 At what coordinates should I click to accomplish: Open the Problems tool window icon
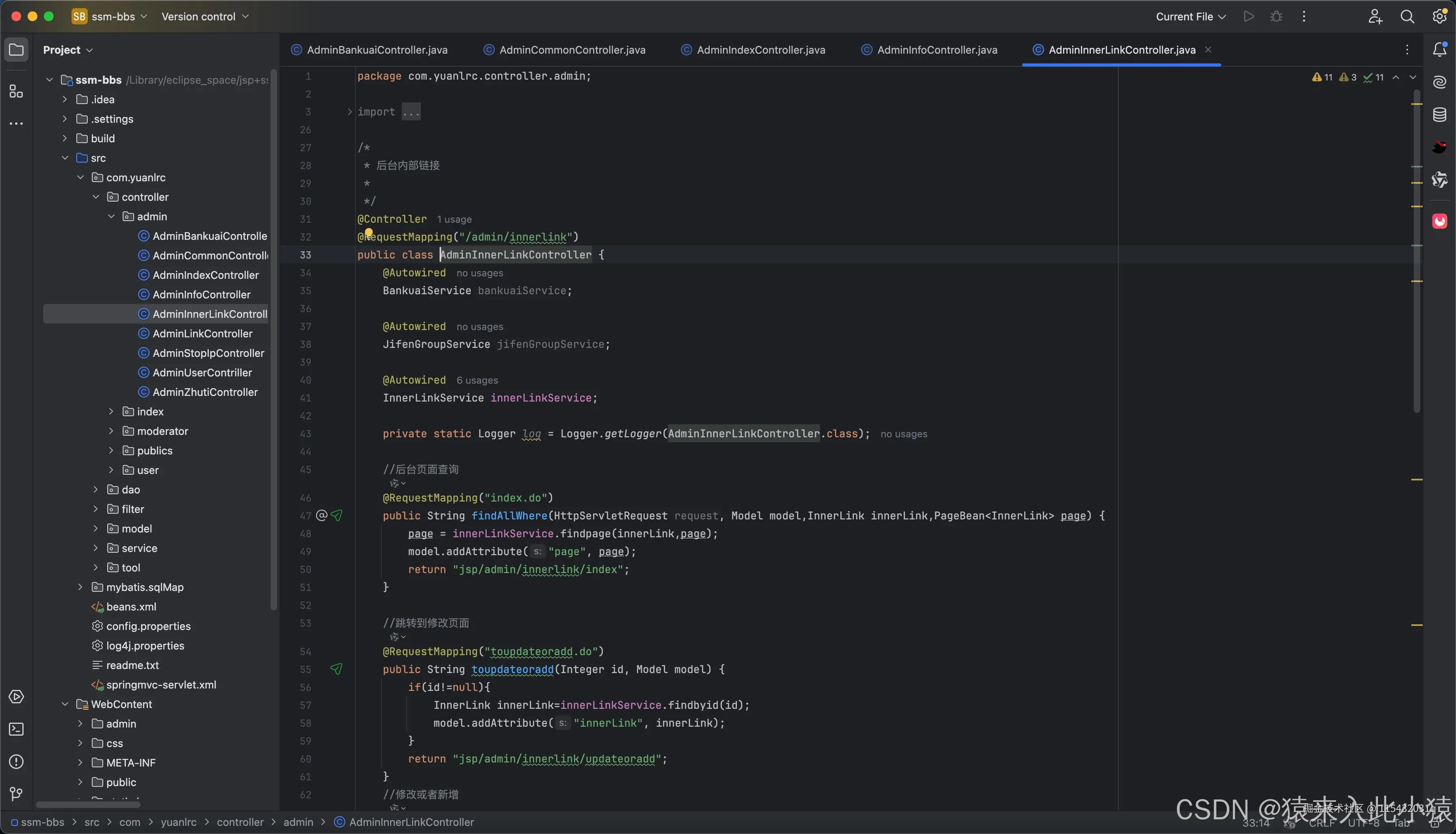pyautogui.click(x=16, y=761)
